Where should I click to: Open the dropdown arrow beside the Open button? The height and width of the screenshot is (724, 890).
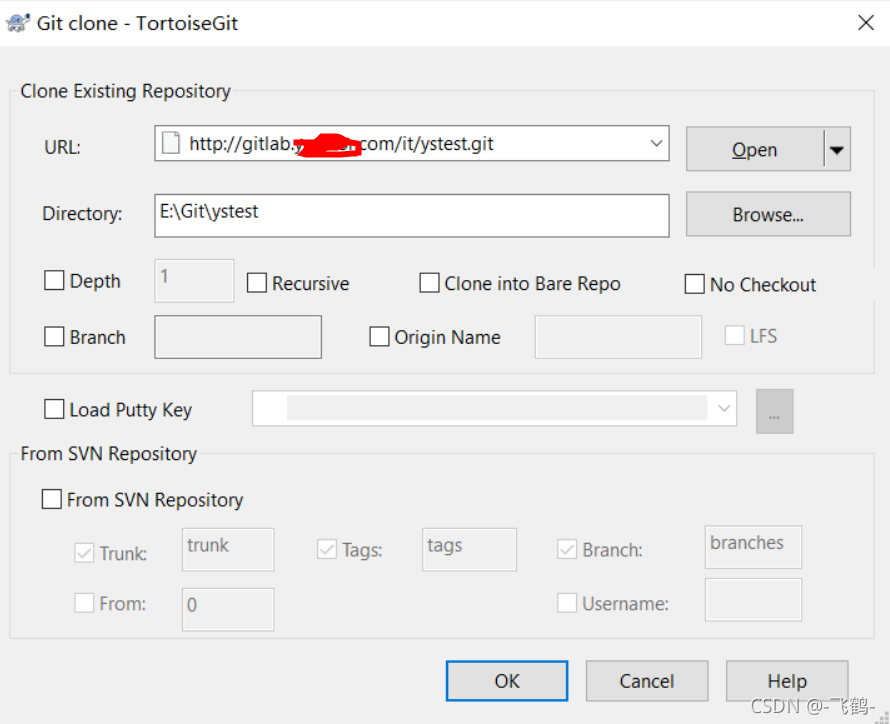pos(837,150)
